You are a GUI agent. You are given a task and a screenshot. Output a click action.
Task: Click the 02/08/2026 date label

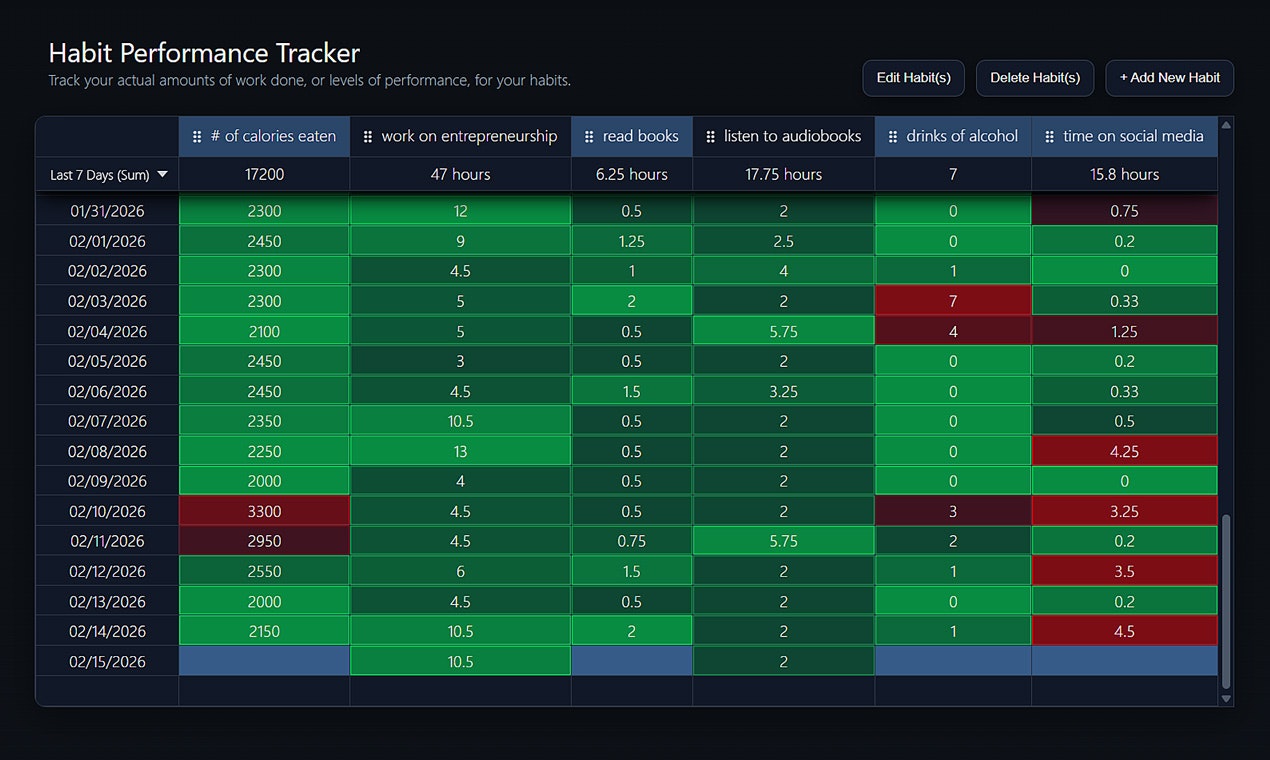(x=106, y=450)
